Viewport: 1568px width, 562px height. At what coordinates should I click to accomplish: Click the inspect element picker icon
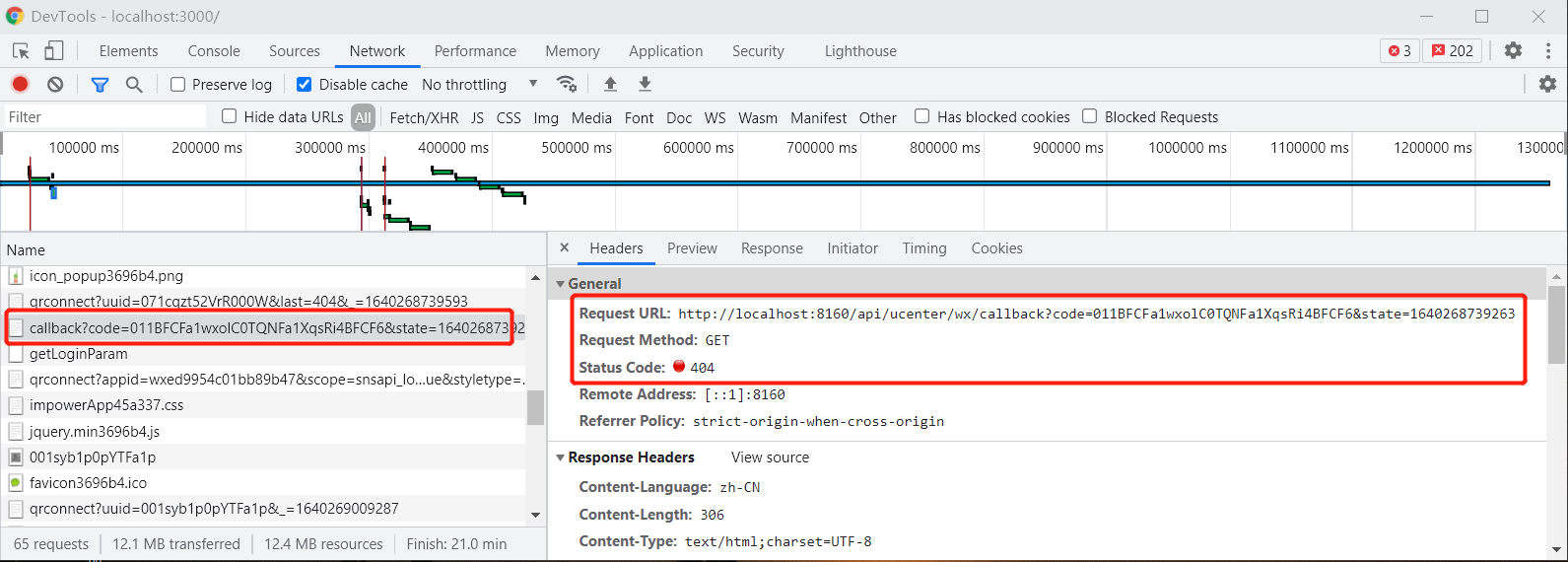[21, 51]
